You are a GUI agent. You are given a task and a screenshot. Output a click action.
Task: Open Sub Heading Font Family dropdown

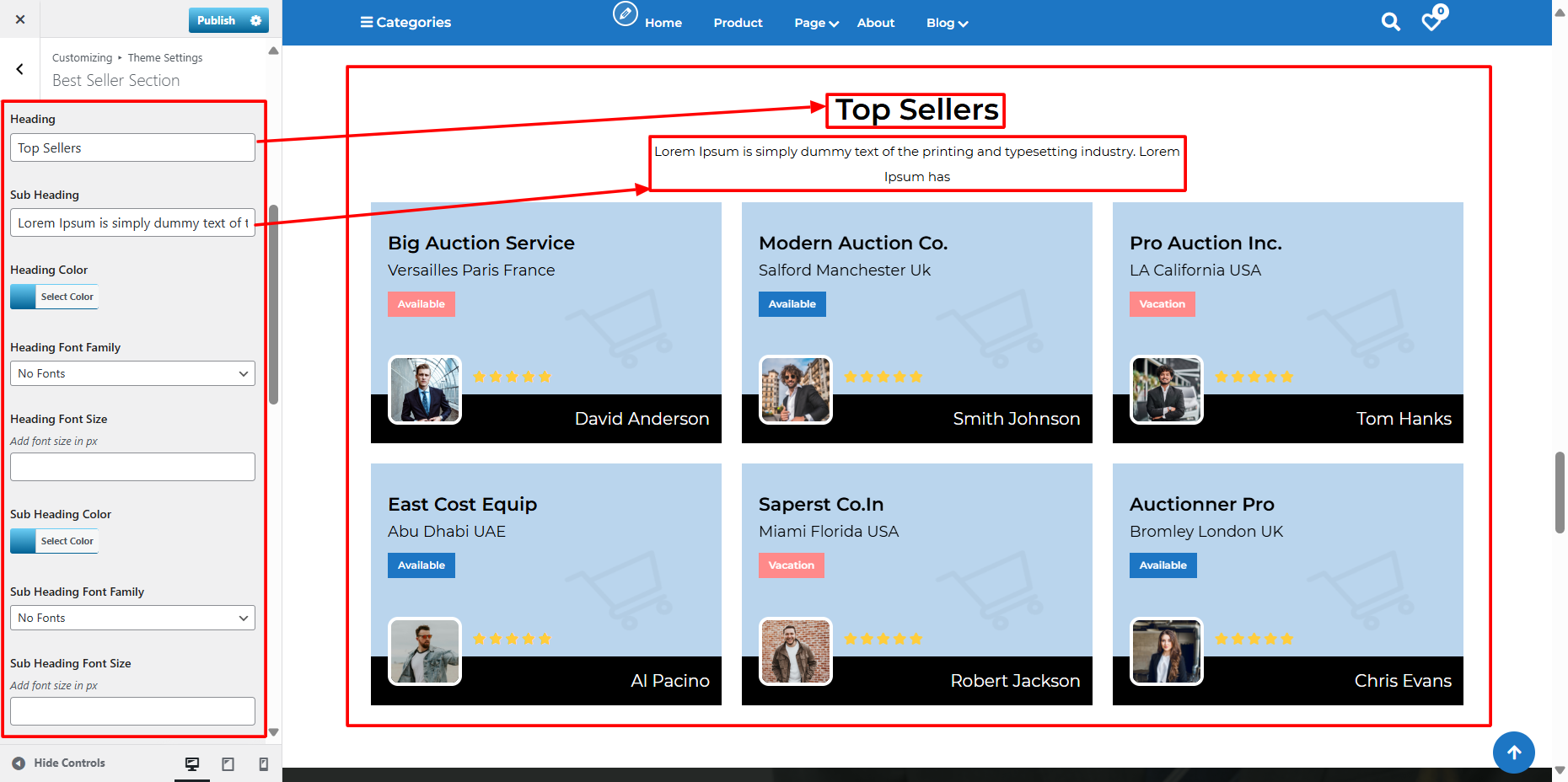pyautogui.click(x=132, y=618)
